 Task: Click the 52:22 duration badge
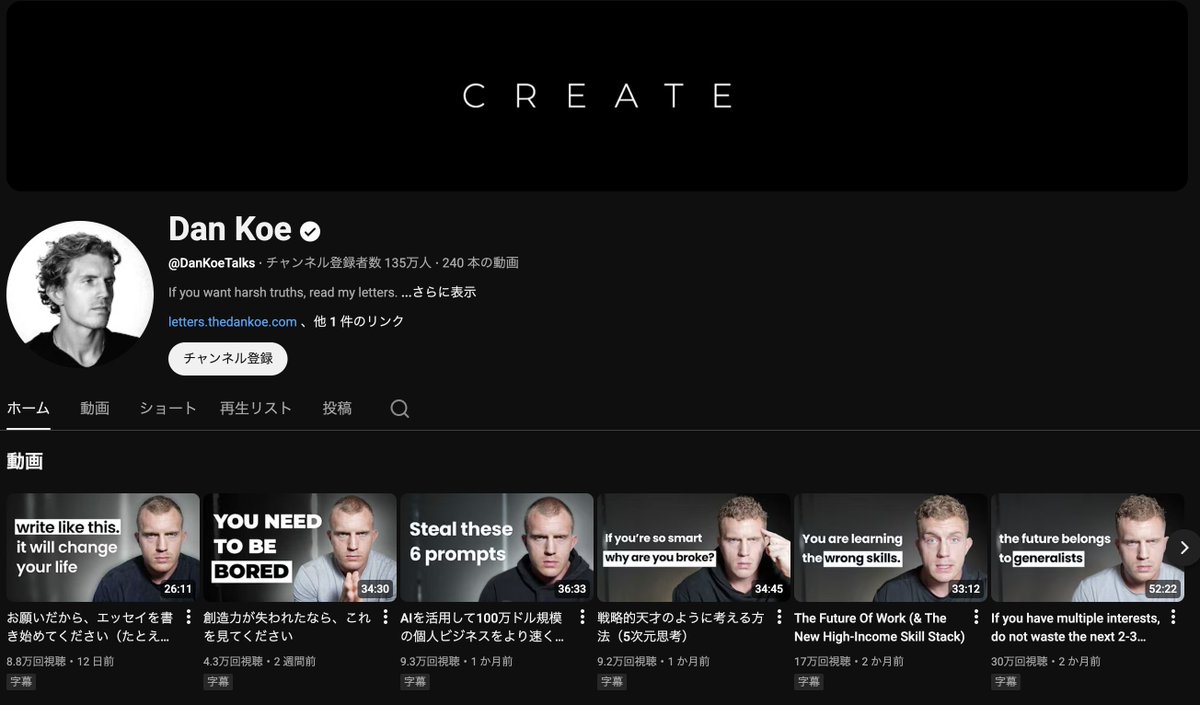coord(1162,589)
